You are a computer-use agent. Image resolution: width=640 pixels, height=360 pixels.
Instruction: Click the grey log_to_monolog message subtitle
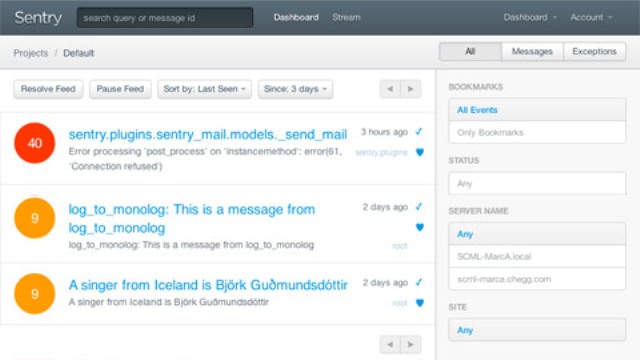click(x=191, y=245)
